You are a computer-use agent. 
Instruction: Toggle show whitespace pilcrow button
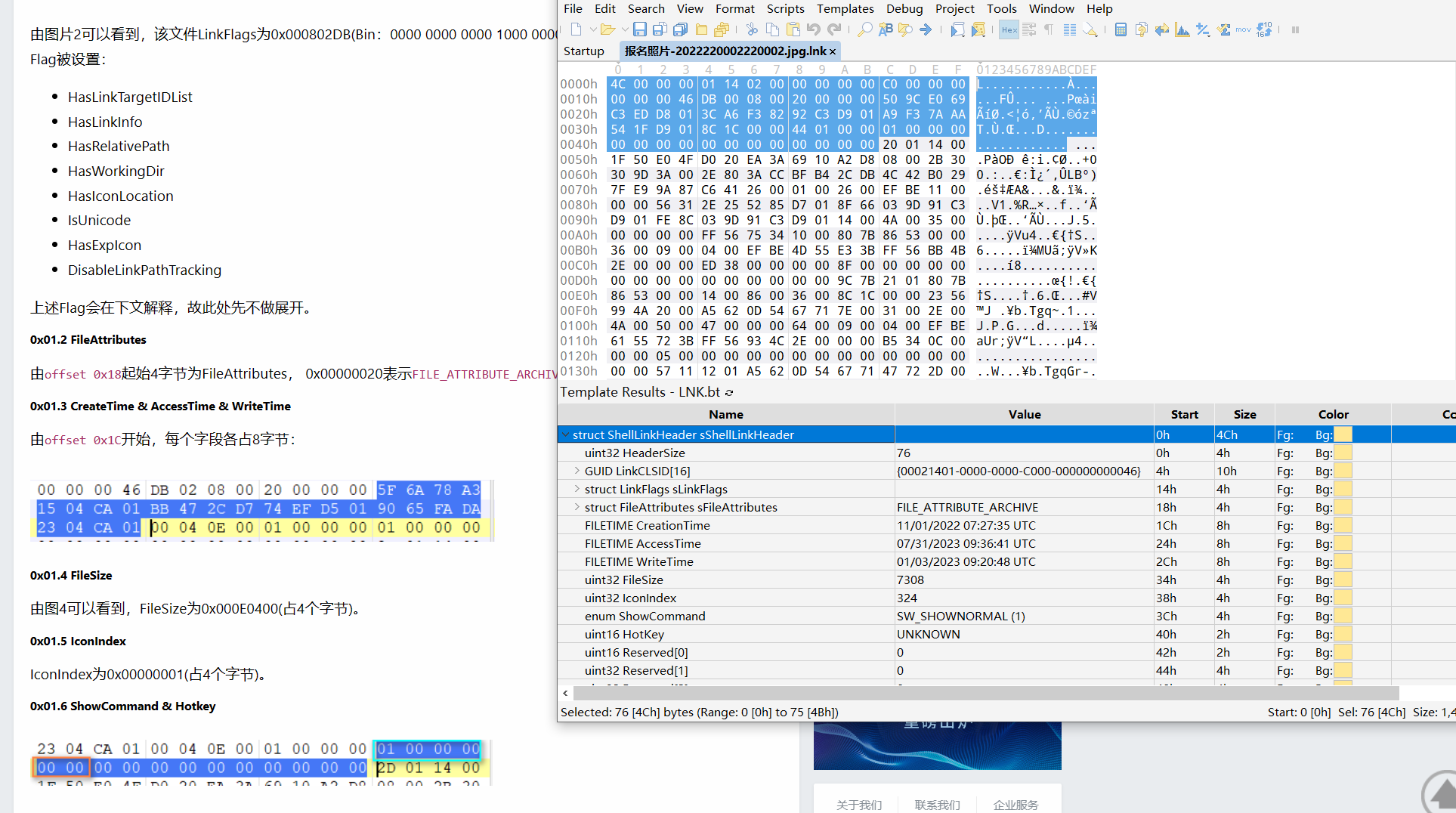point(1049,29)
